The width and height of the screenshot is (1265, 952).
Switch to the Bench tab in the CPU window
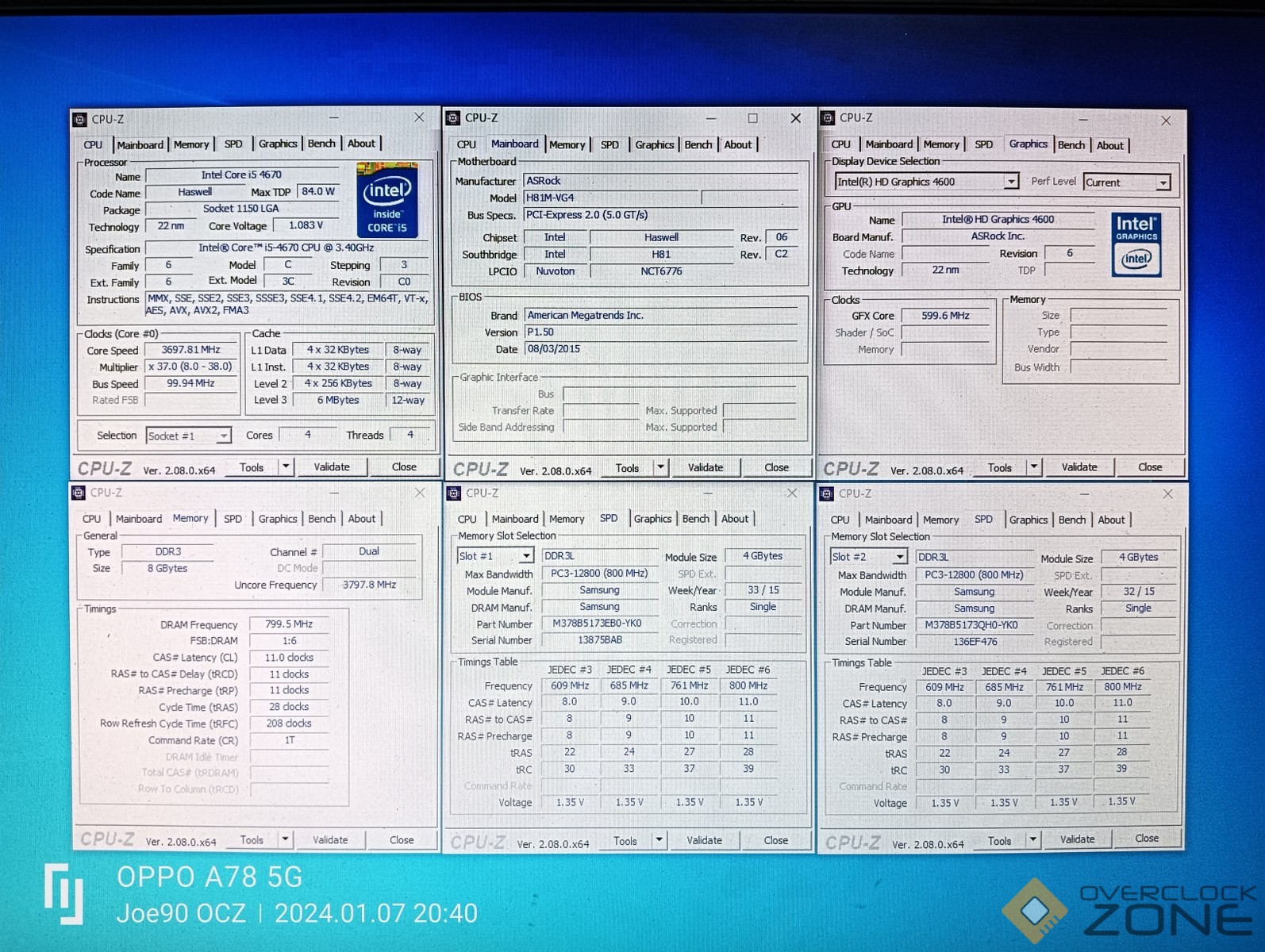click(321, 144)
